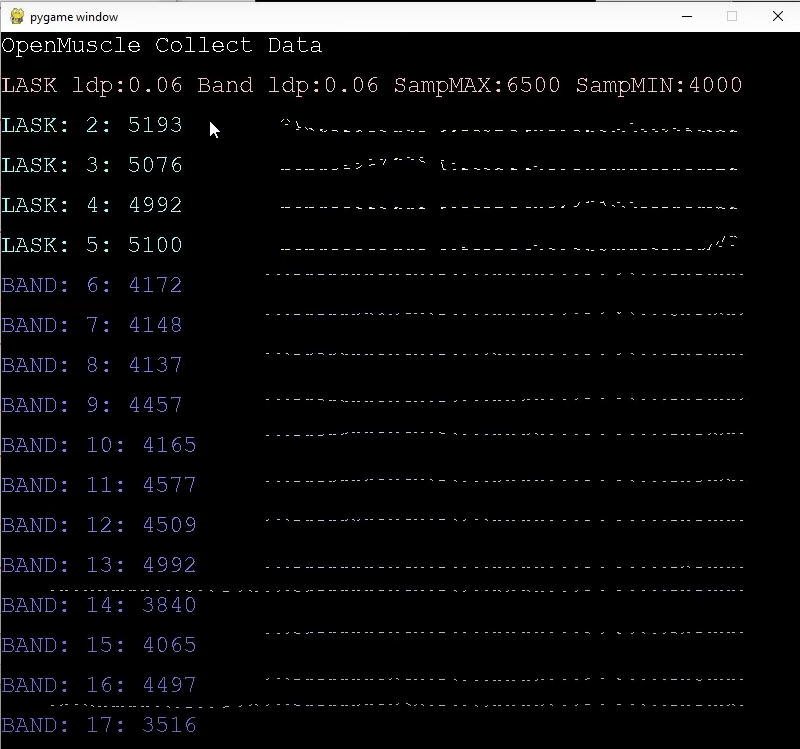Click the 'SampMIN:4000' value
Viewport: 800px width, 749px height.
[x=659, y=85]
